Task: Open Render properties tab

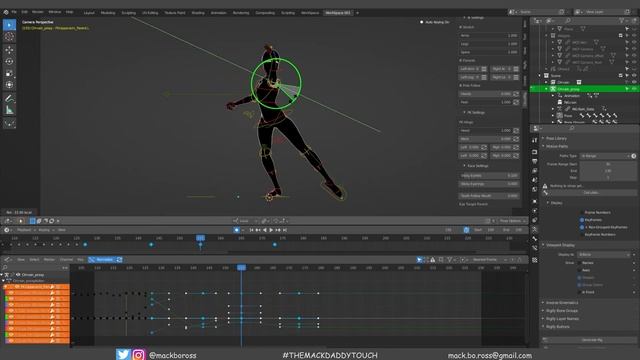Action: [x=535, y=152]
